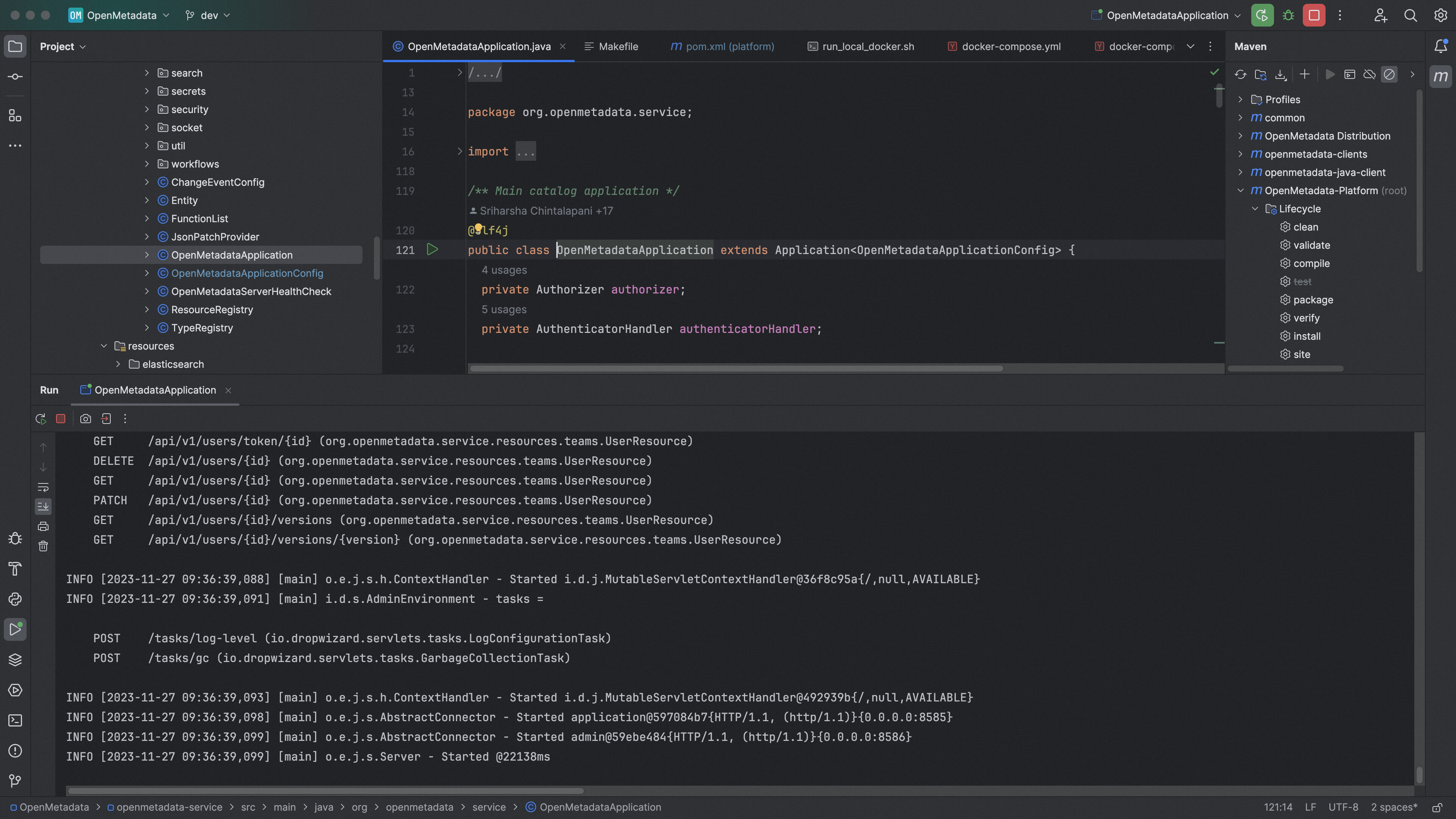
Task: Click the camera thread dump icon
Action: pyautogui.click(x=85, y=419)
